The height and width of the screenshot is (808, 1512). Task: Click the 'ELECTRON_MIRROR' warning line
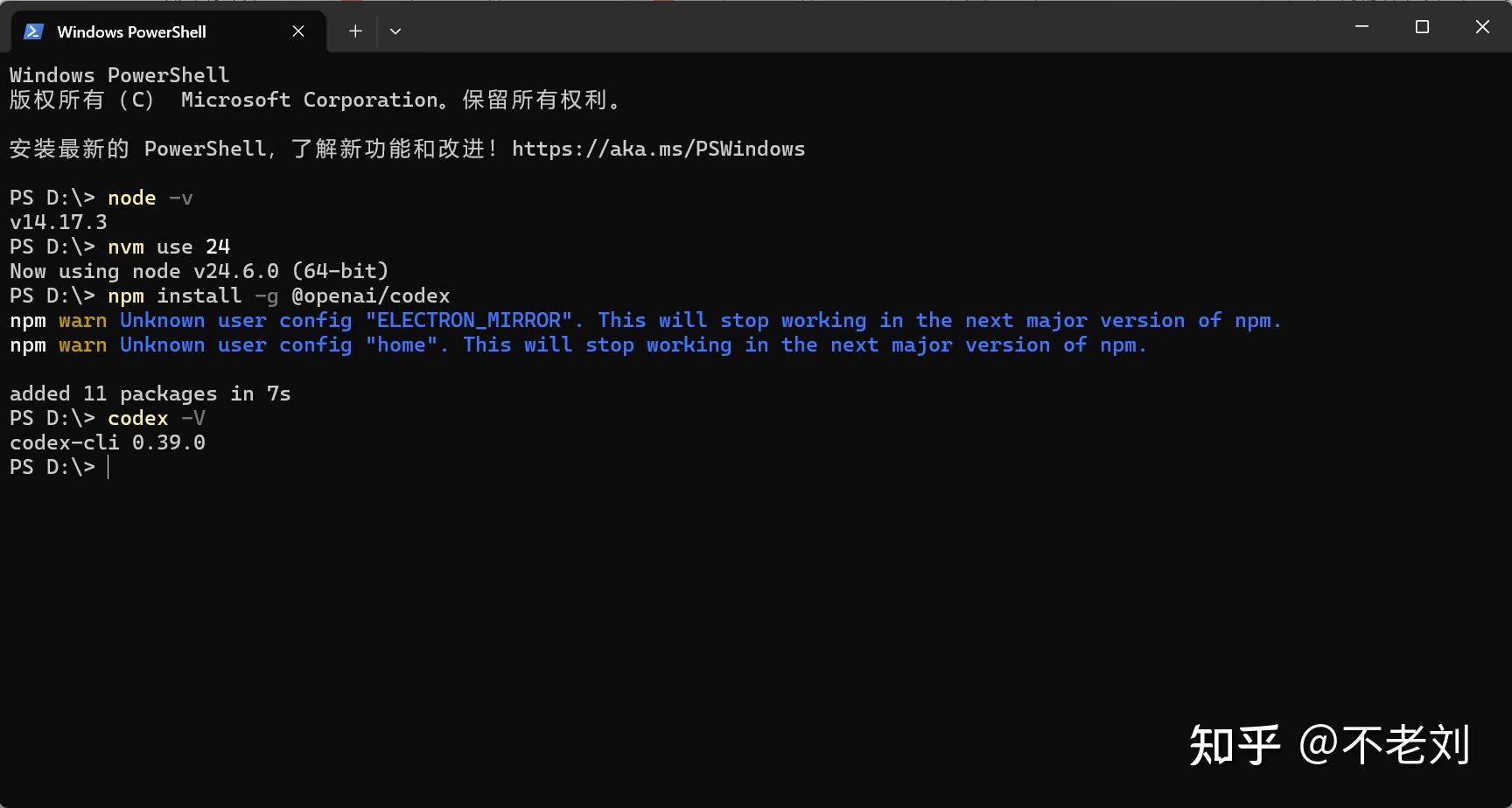click(x=646, y=320)
